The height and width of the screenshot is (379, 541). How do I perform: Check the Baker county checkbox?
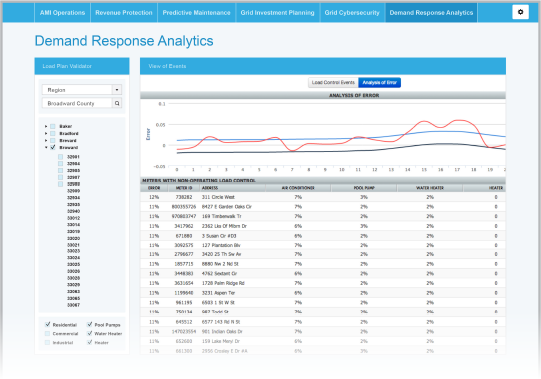53,126
